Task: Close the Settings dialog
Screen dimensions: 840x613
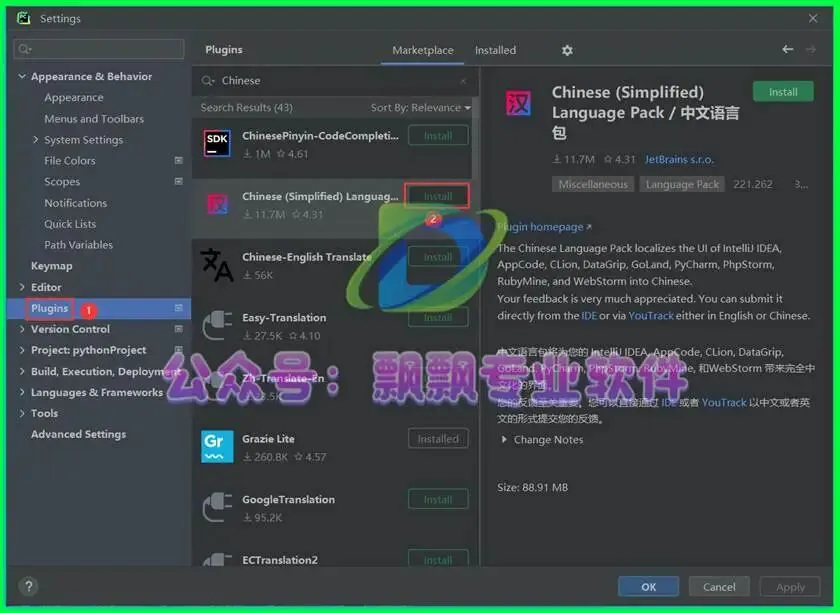Action: [813, 18]
